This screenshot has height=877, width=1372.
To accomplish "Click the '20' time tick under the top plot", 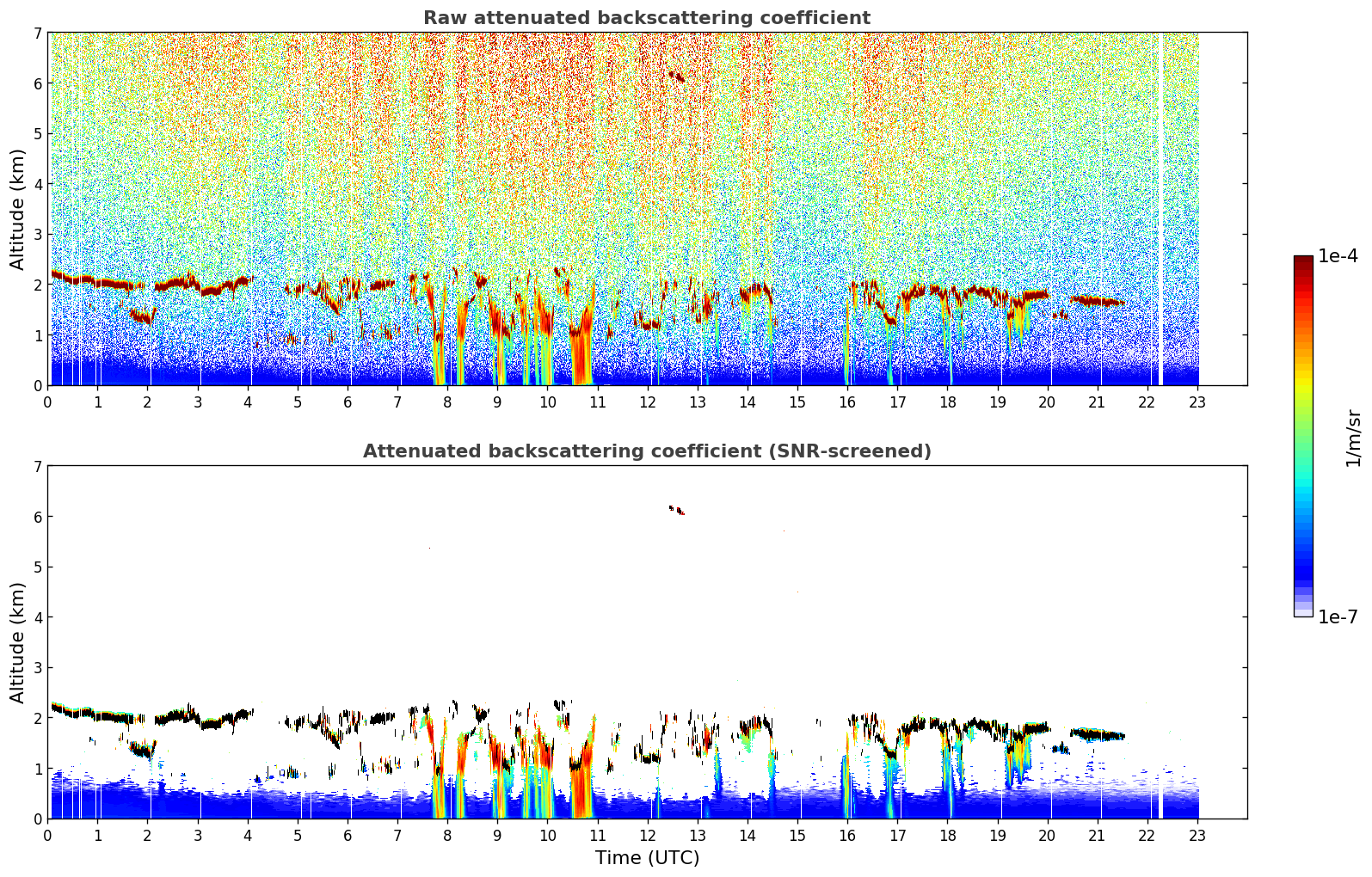I will 1047,402.
